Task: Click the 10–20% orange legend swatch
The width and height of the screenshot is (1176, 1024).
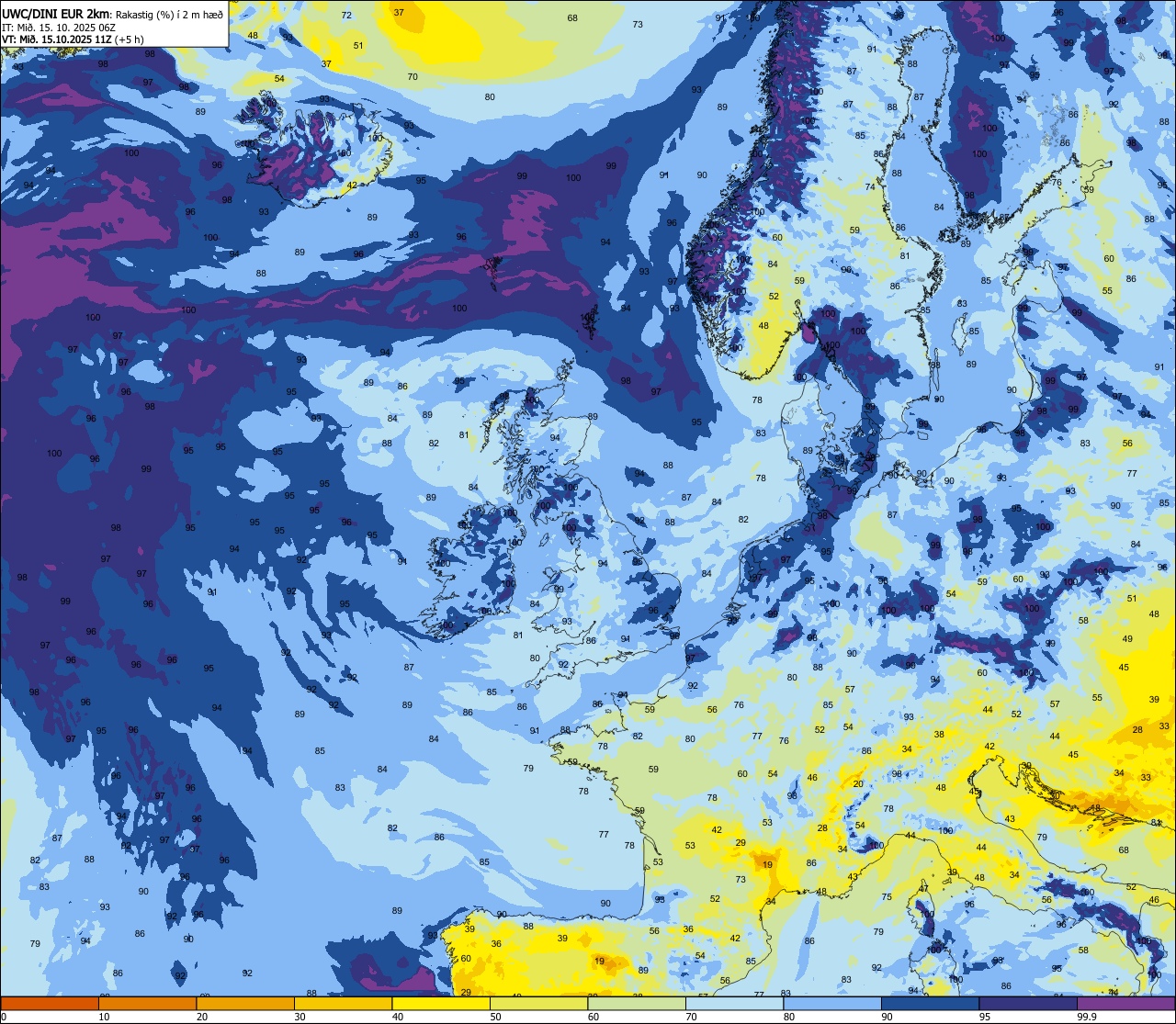Action: (147, 1004)
